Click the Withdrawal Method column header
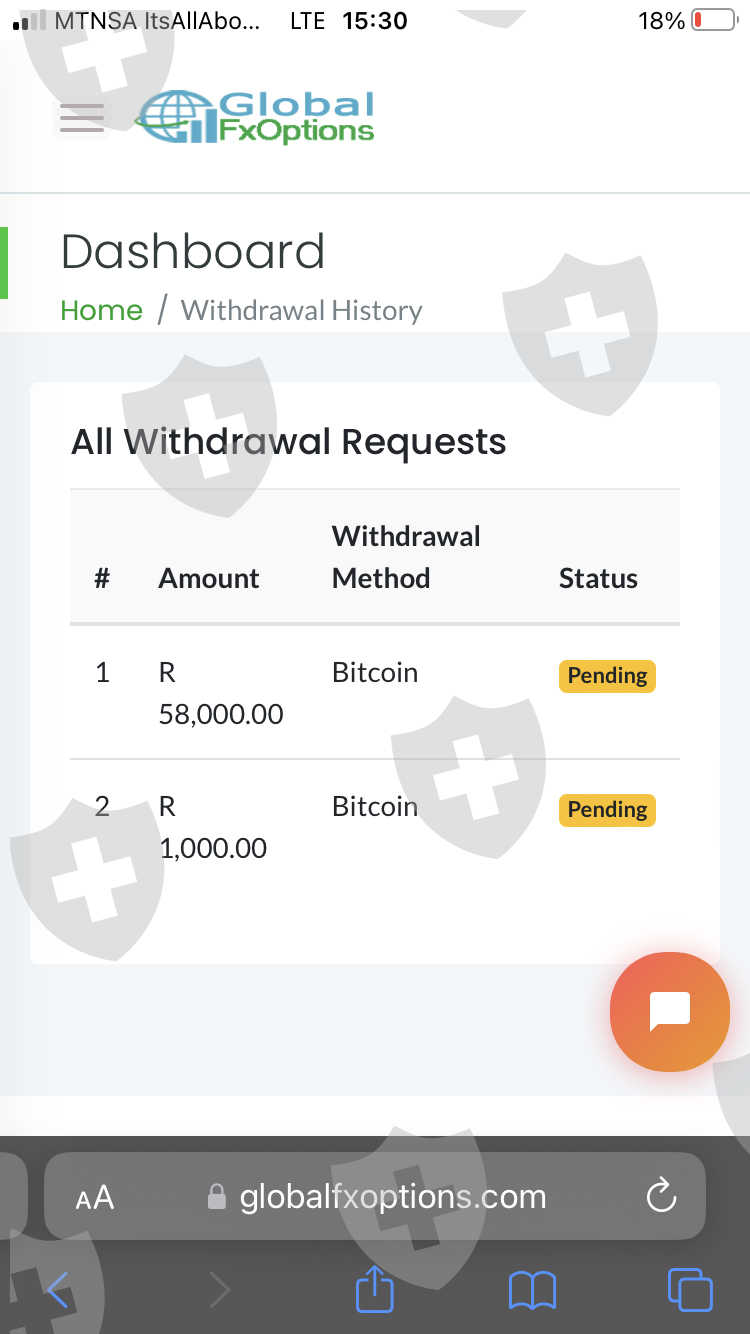The width and height of the screenshot is (750, 1334). pyautogui.click(x=405, y=557)
